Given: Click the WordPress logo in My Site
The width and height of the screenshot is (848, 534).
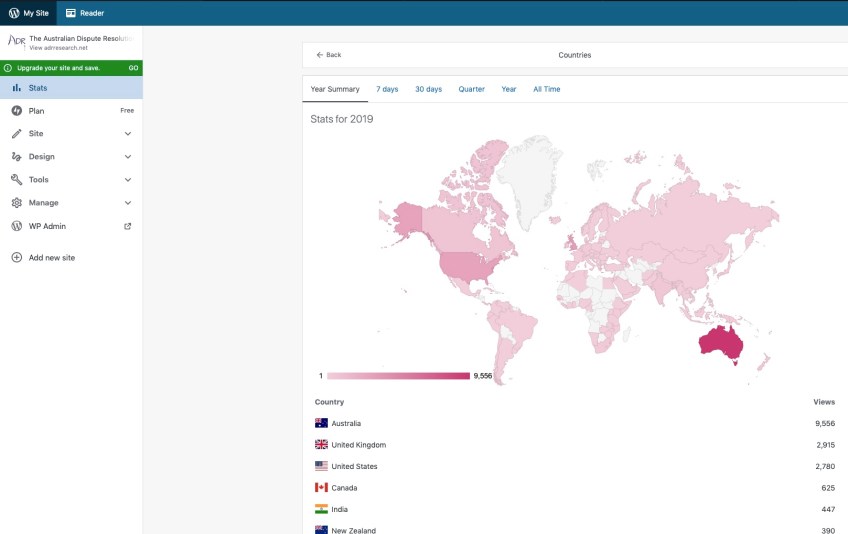Looking at the screenshot, I should point(14,13).
